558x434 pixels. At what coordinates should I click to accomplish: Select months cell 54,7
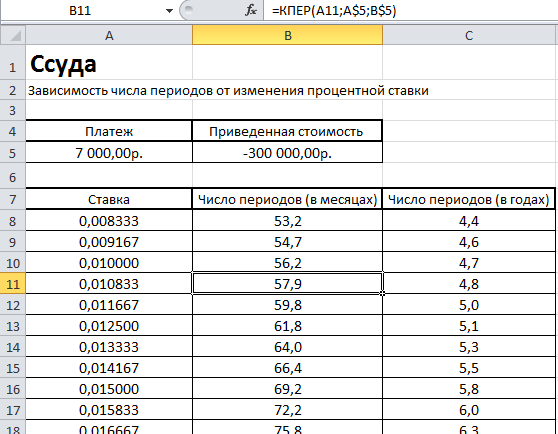pyautogui.click(x=288, y=242)
